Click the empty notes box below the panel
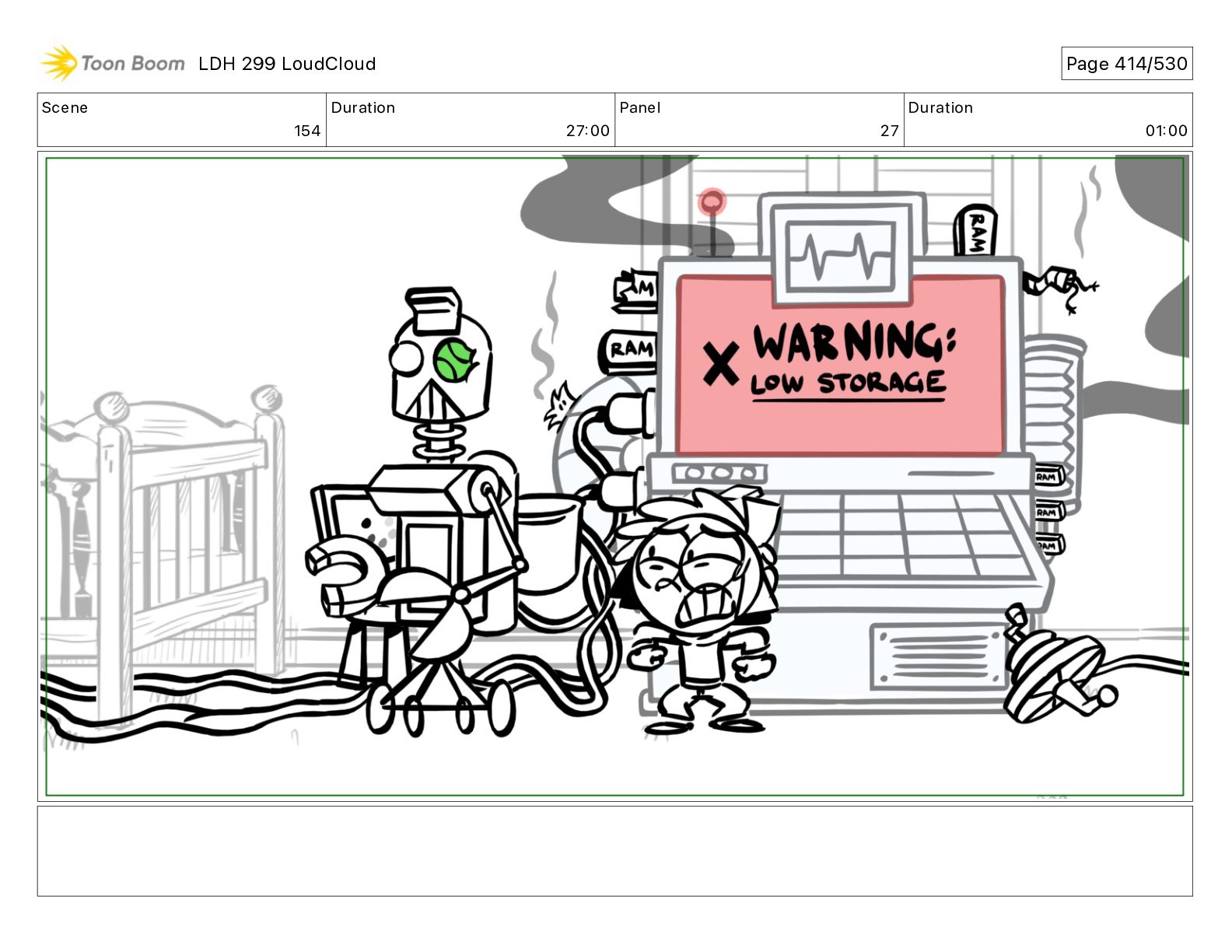Viewport: 1232px width, 952px height. pyautogui.click(x=614, y=851)
